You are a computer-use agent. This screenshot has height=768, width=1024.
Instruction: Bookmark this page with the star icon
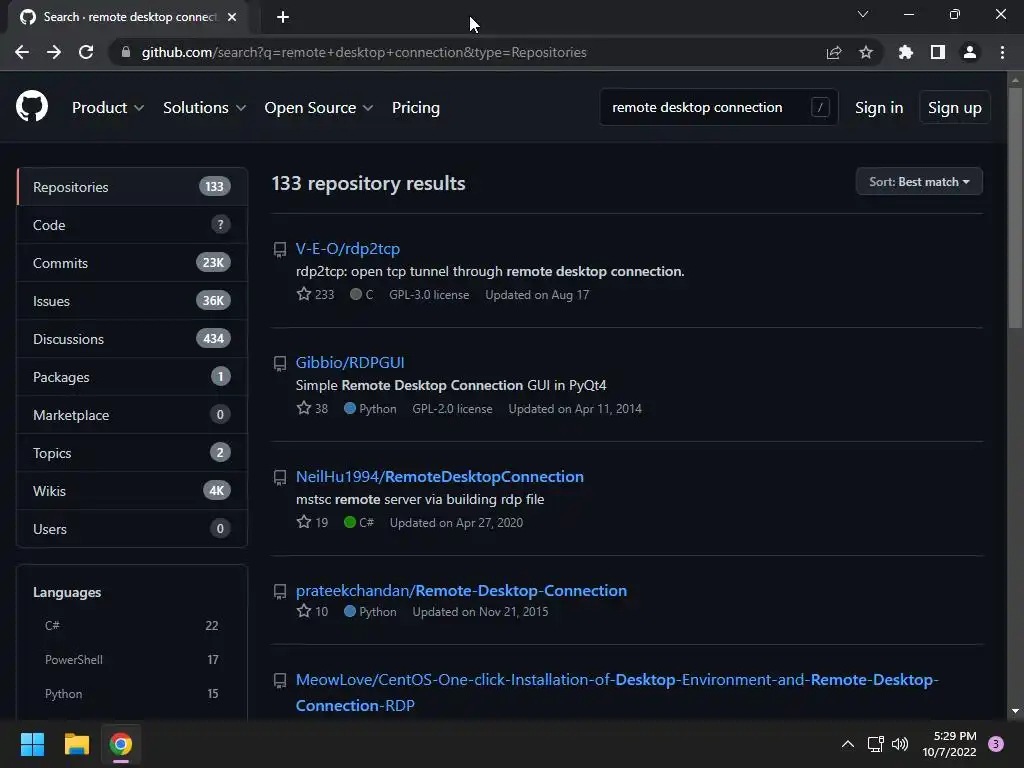866,52
